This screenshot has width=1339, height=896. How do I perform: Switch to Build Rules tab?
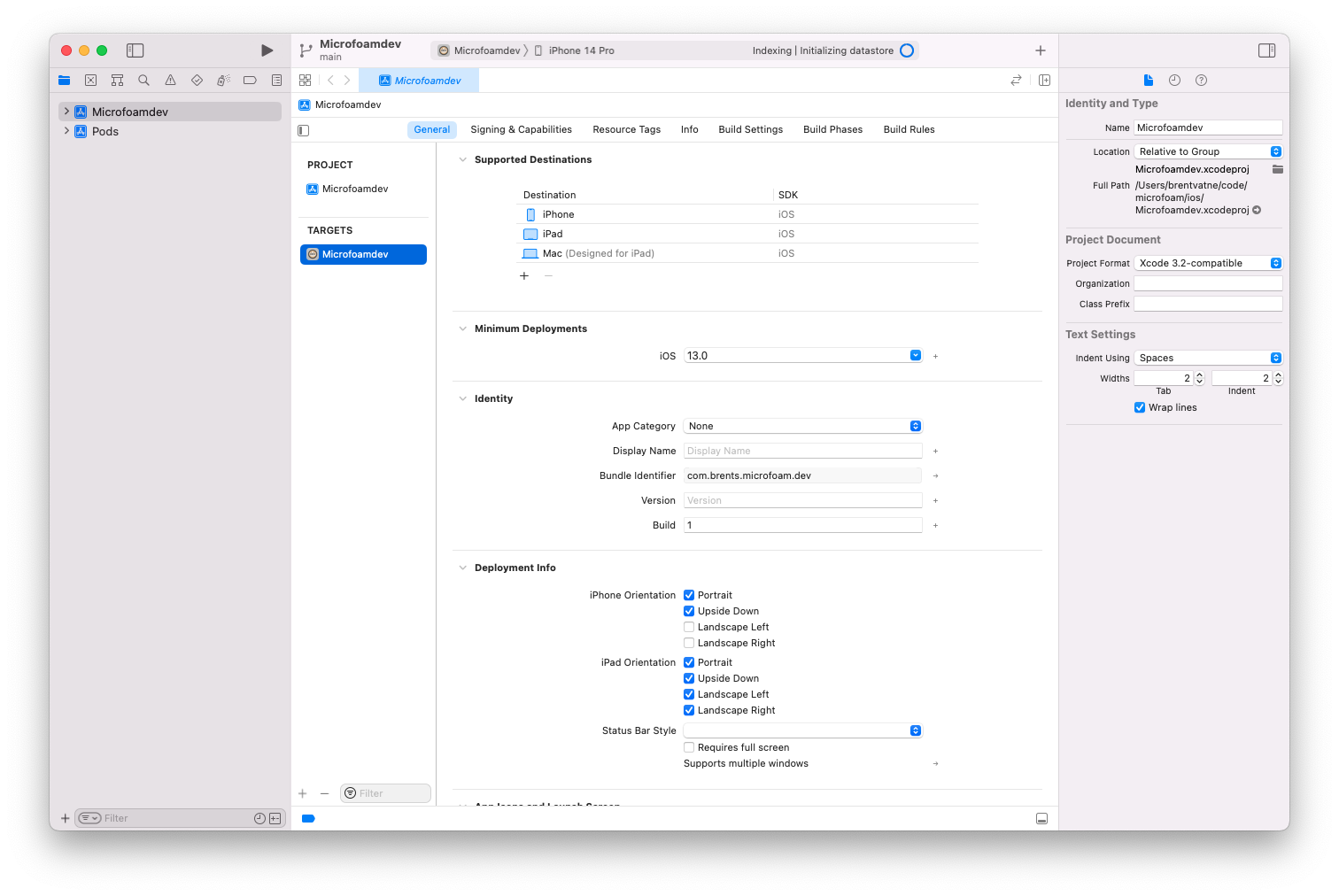tap(909, 129)
